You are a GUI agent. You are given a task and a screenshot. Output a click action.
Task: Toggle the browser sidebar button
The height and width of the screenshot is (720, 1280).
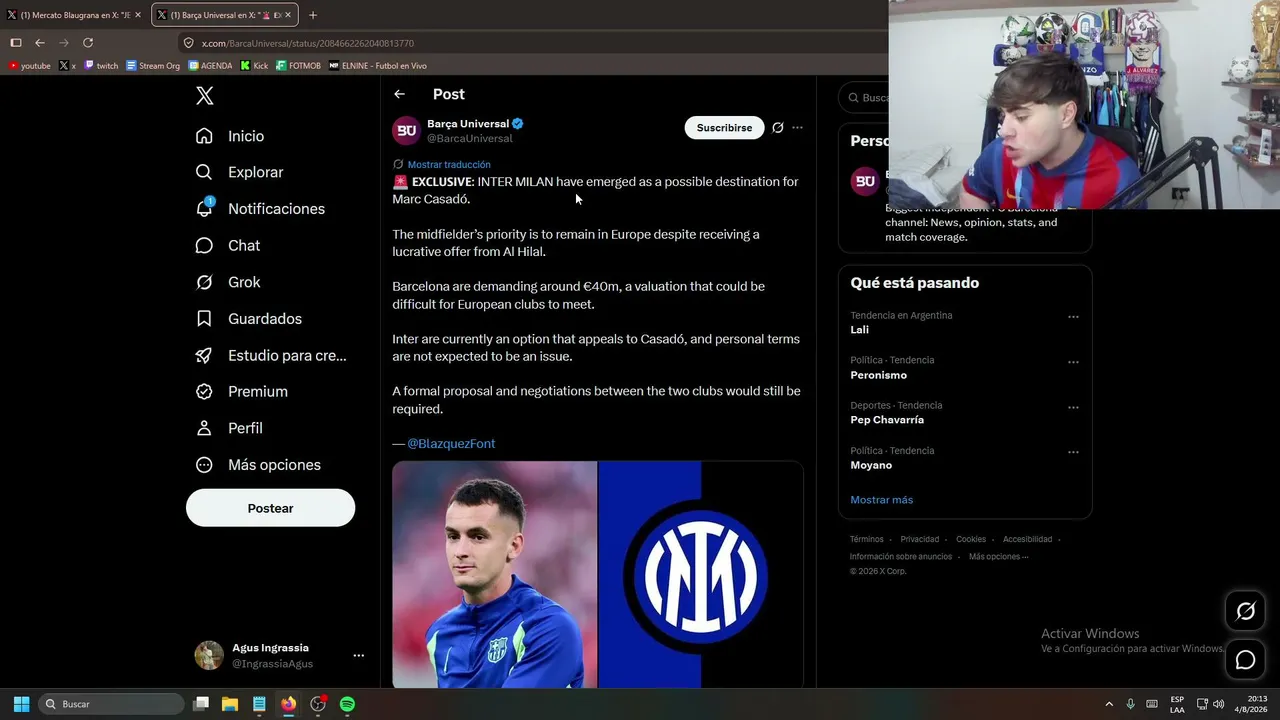(x=16, y=43)
